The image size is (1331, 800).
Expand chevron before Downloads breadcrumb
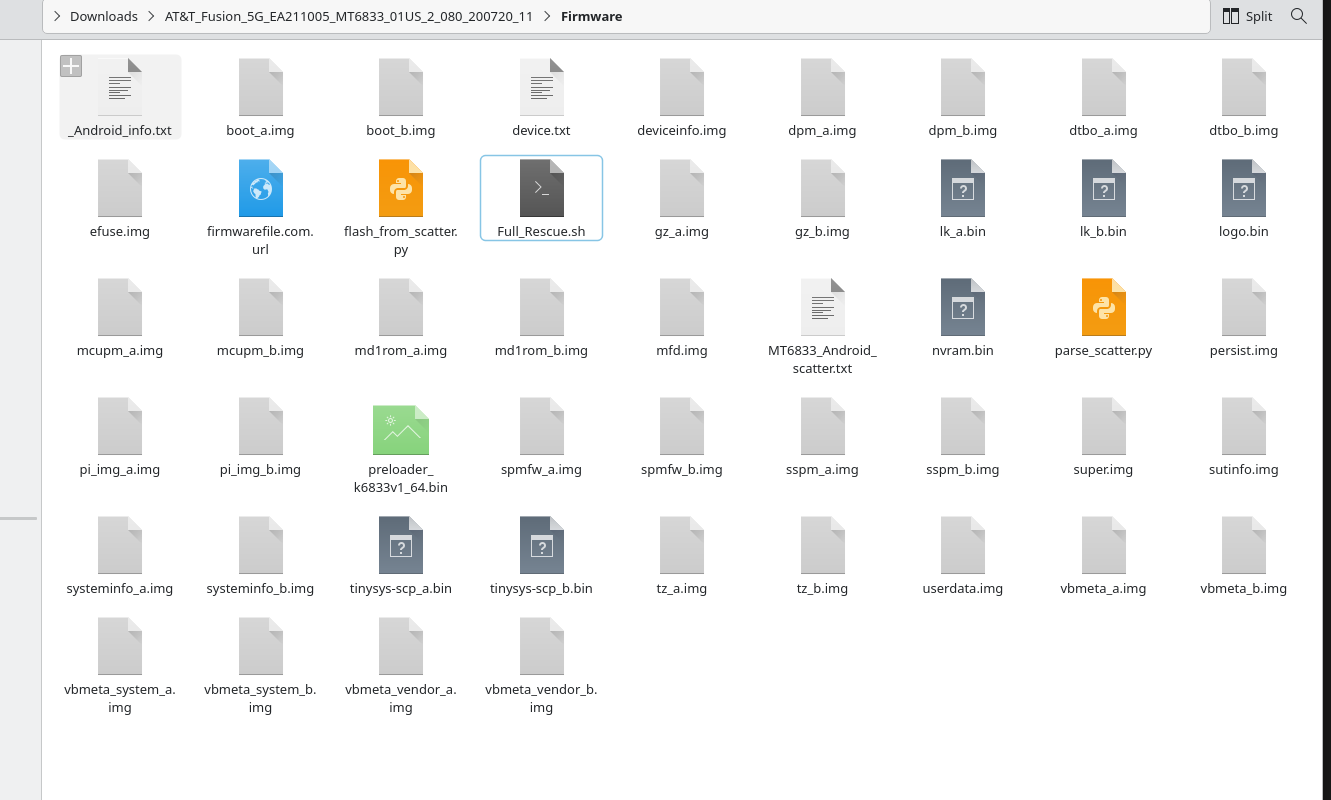point(56,16)
